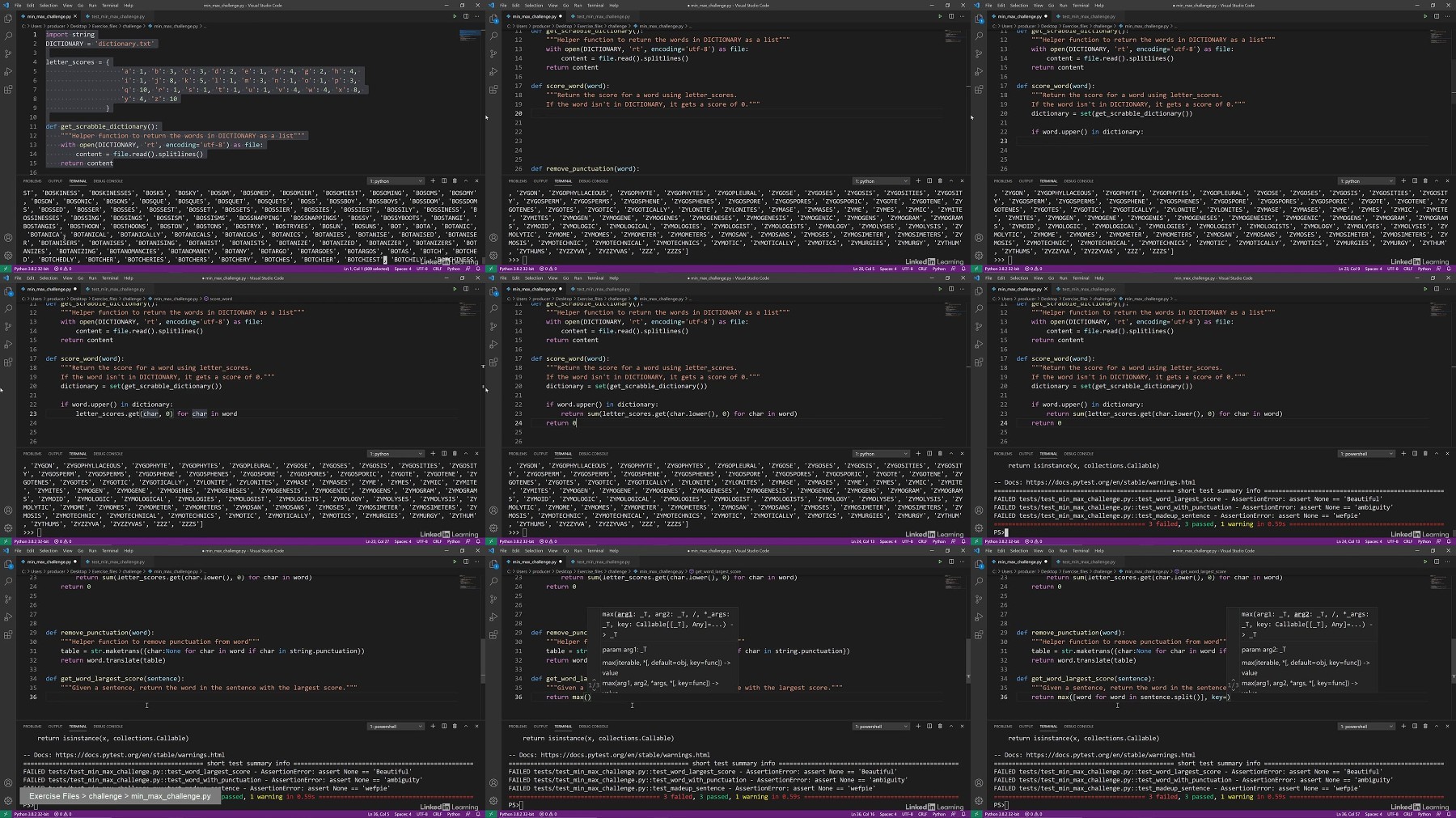1456x818 pixels.
Task: Close min_max_challenge.py tab in the 'import string' window
Action: 76,16
